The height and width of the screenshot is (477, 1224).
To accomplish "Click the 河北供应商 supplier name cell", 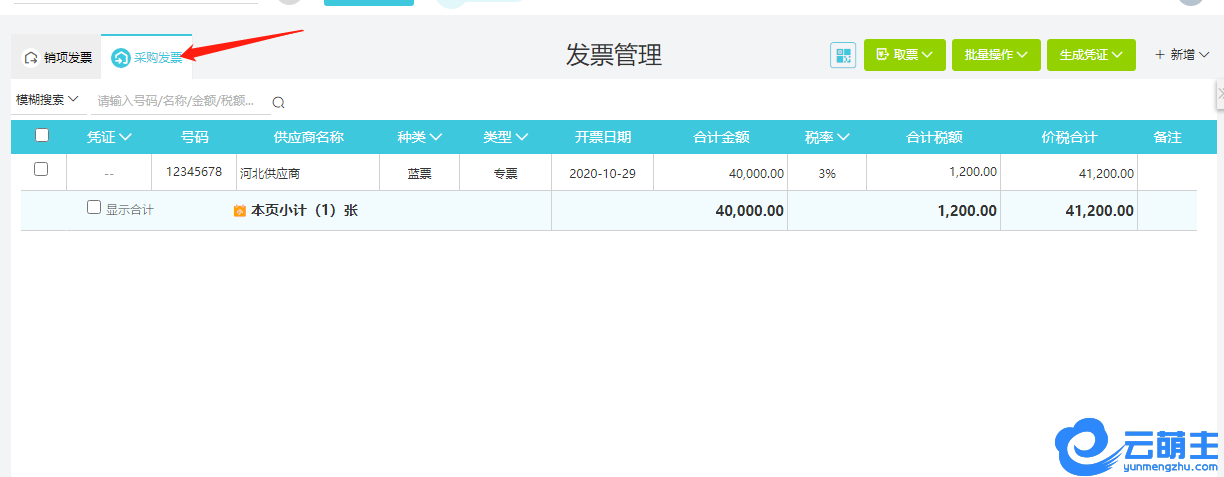I will point(270,173).
